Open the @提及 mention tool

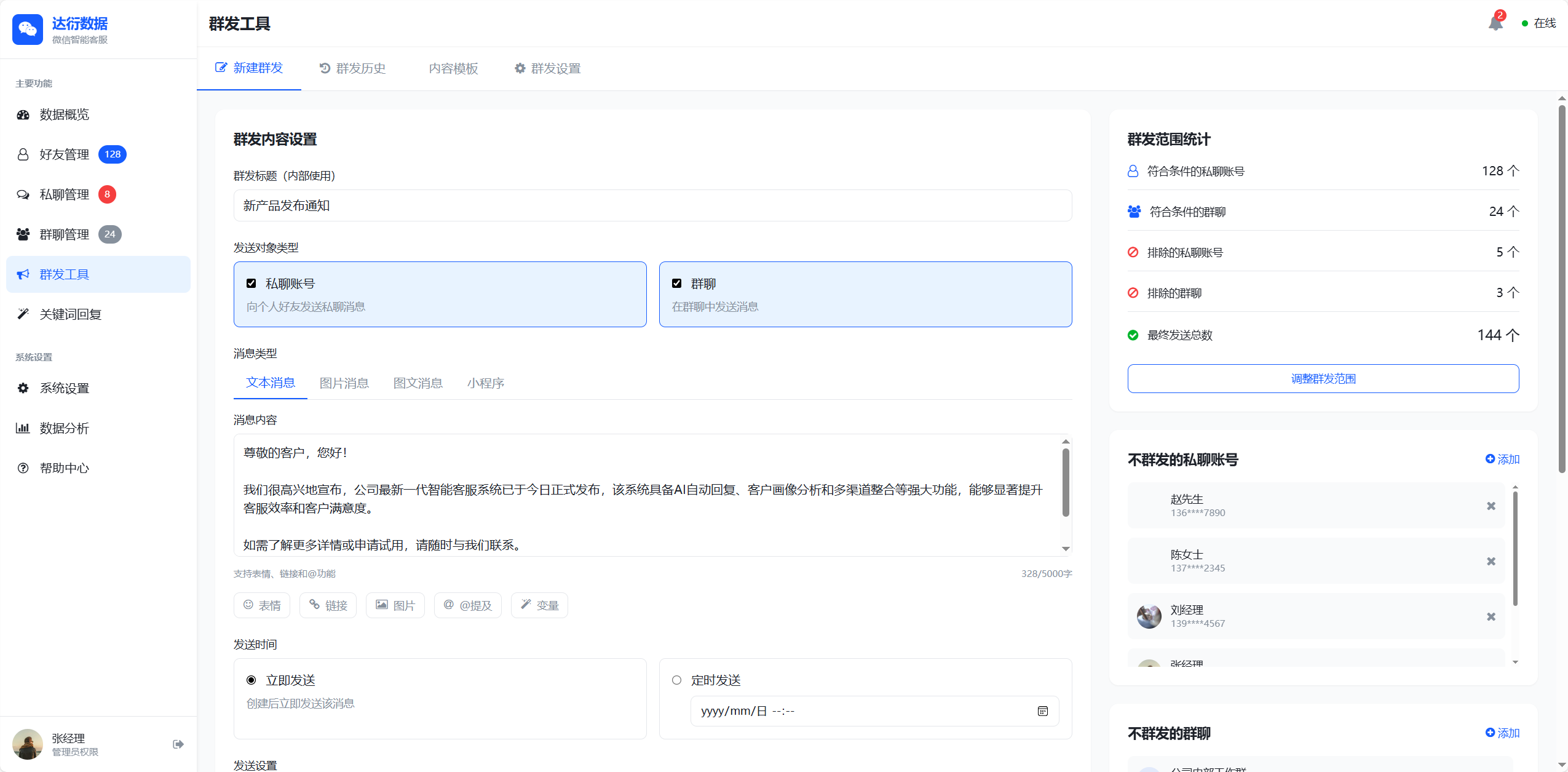click(467, 605)
